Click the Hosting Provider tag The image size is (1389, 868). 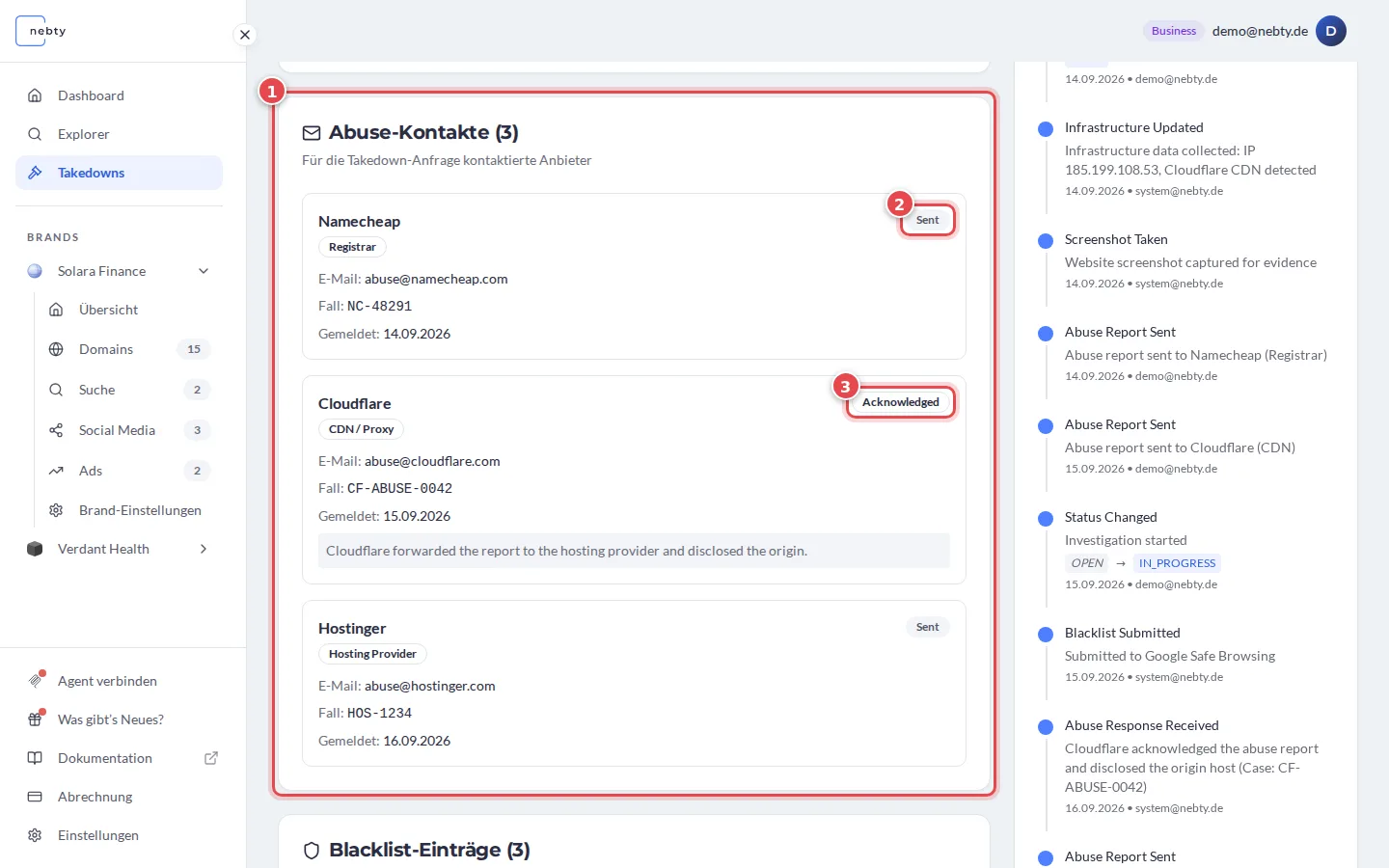click(x=372, y=654)
